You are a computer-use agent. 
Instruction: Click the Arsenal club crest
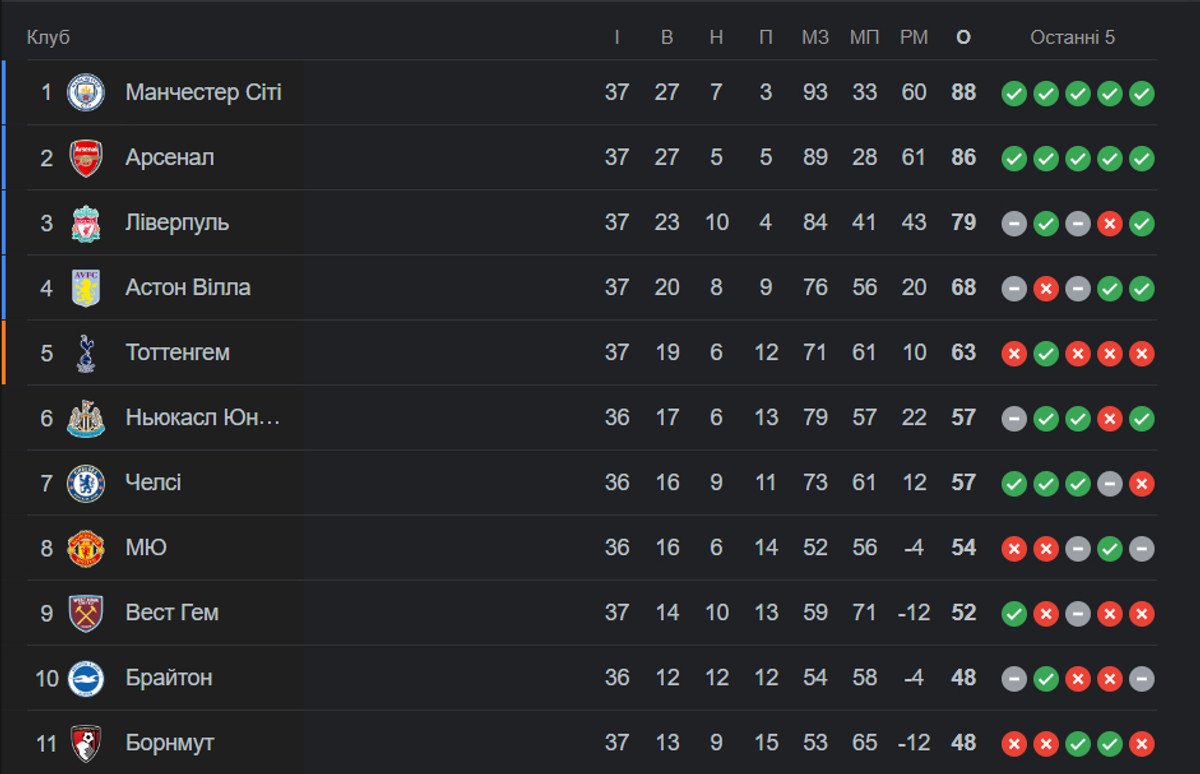tap(85, 158)
